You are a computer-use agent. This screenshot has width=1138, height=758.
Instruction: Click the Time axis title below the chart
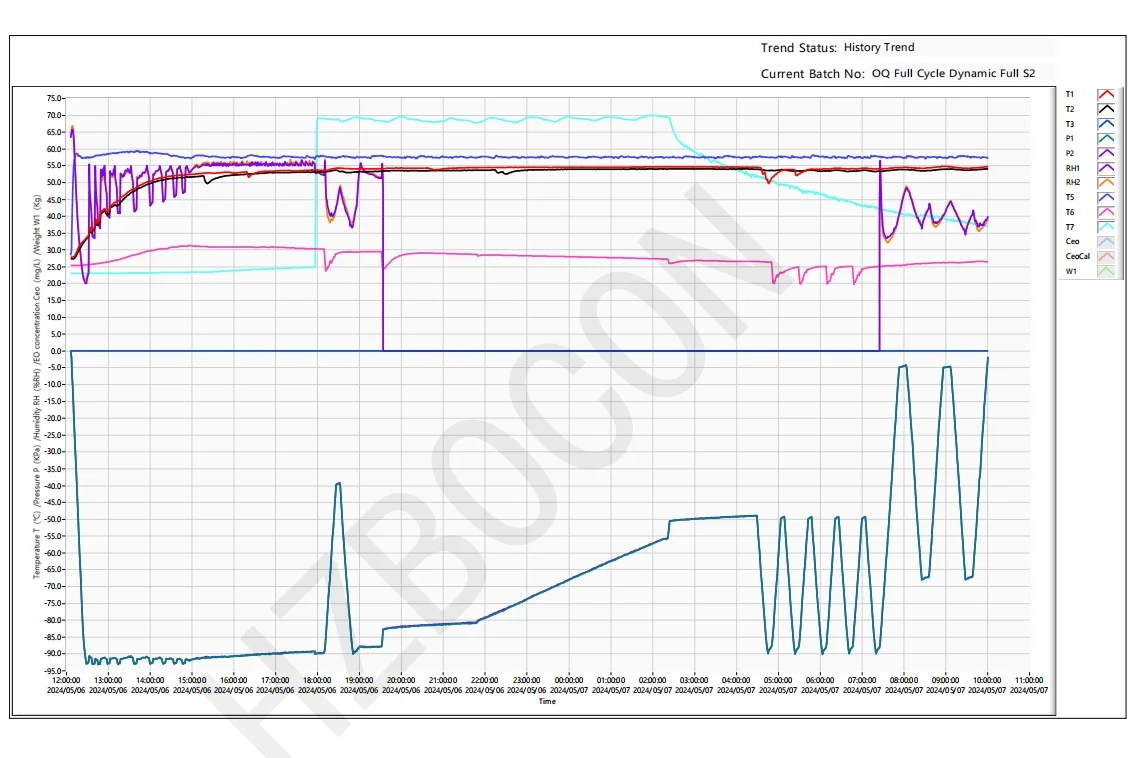pyautogui.click(x=547, y=701)
